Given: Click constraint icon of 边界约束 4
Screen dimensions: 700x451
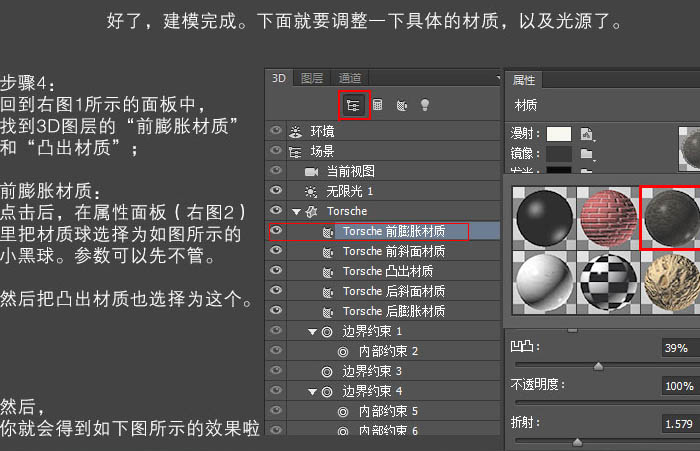Looking at the screenshot, I should click(x=327, y=392).
